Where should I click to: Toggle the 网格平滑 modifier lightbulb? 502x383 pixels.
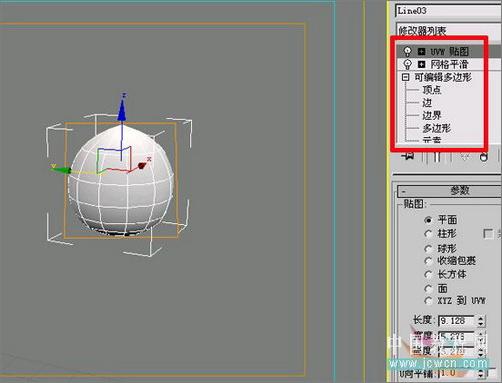coord(407,64)
